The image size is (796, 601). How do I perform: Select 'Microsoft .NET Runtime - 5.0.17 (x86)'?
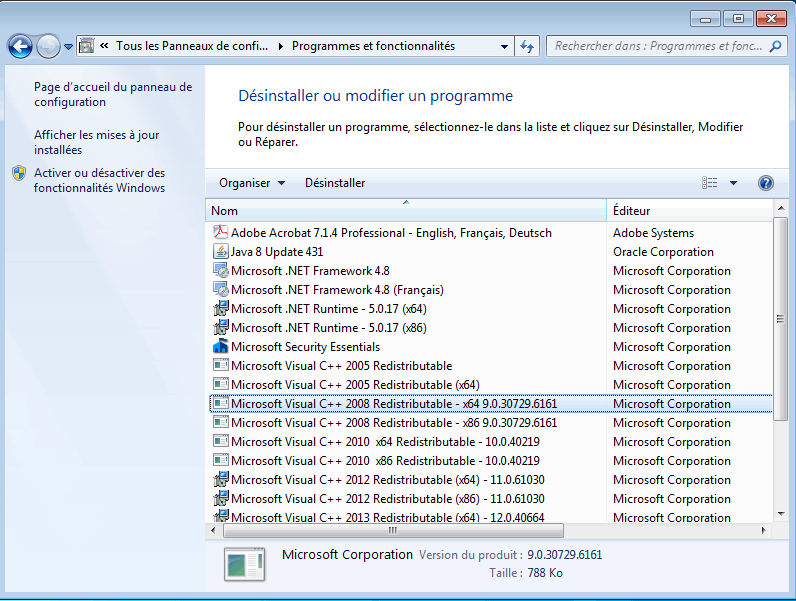(491, 328)
